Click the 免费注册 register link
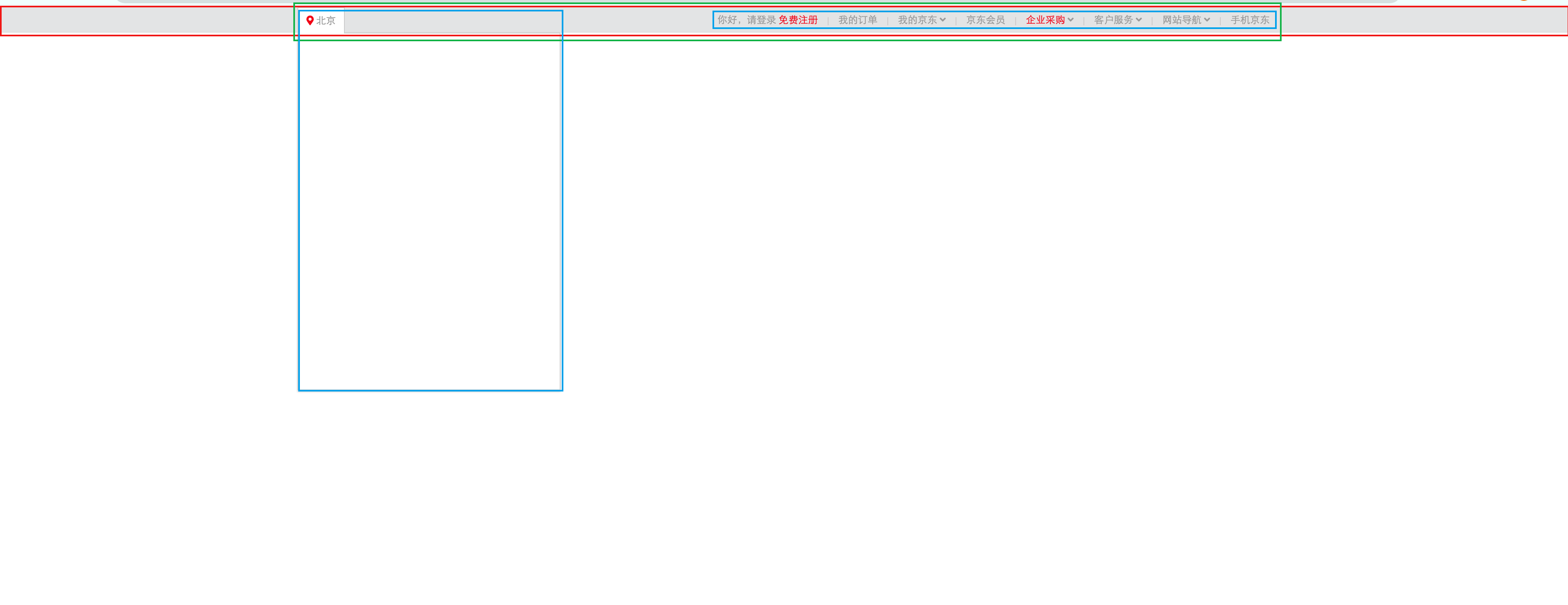This screenshot has width=1568, height=605. point(798,20)
